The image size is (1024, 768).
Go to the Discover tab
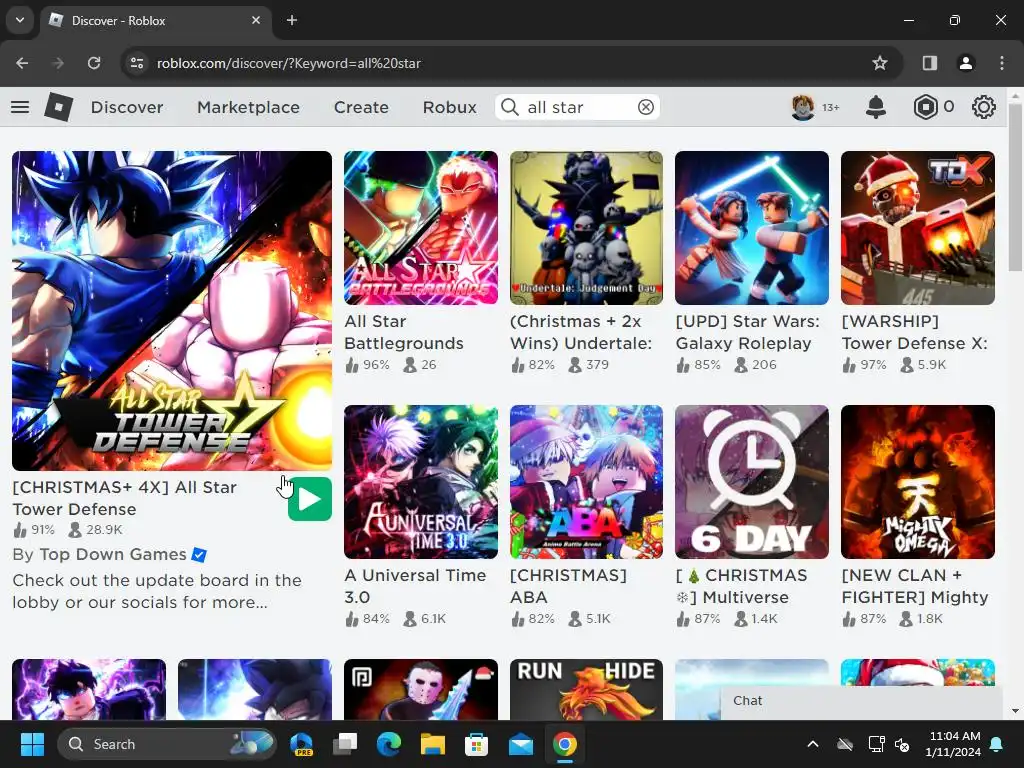[x=127, y=107]
